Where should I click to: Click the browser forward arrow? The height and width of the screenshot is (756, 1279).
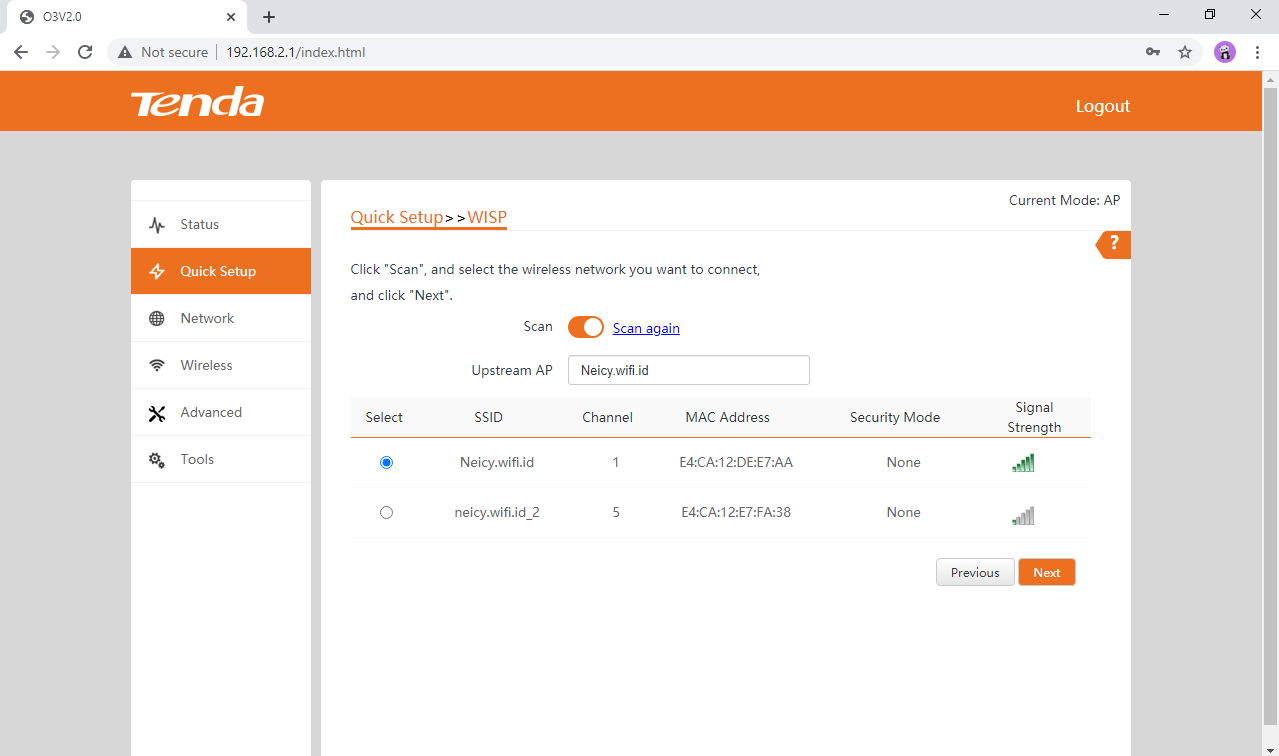53,52
